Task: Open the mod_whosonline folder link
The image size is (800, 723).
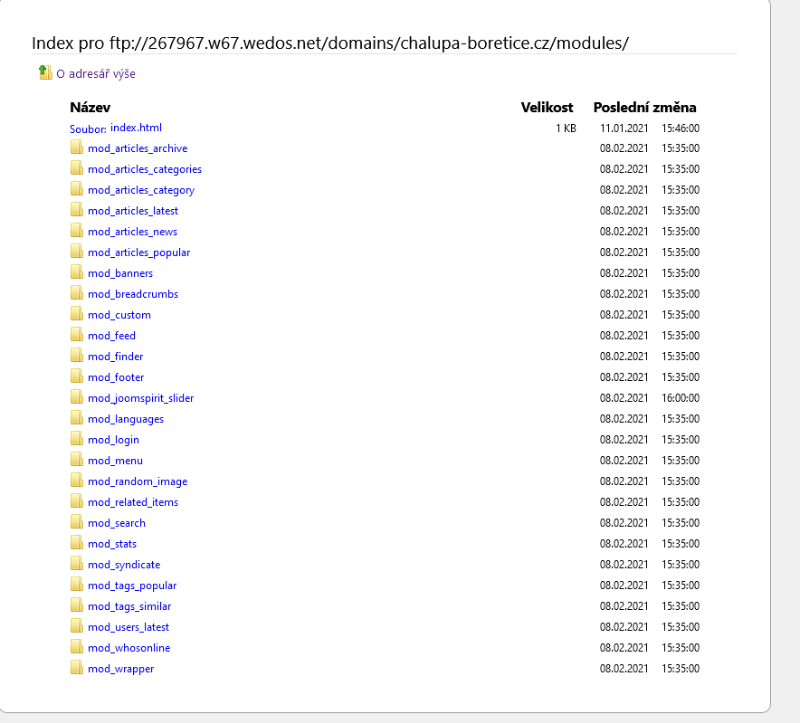Action: [129, 648]
